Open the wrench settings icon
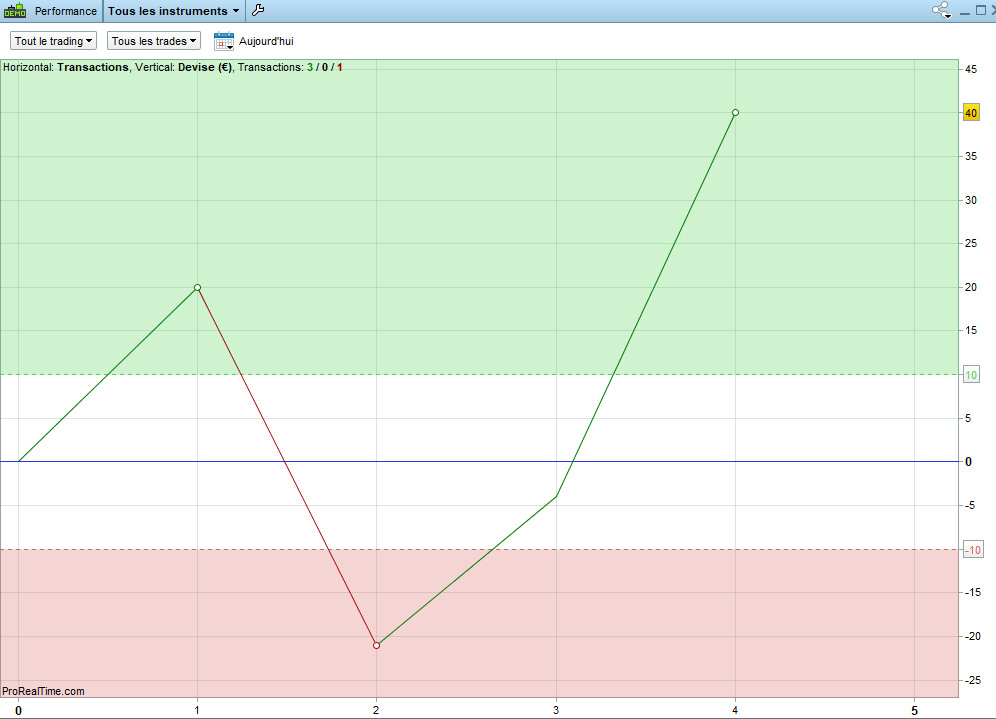Viewport: 996px width, 719px height. [x=258, y=10]
